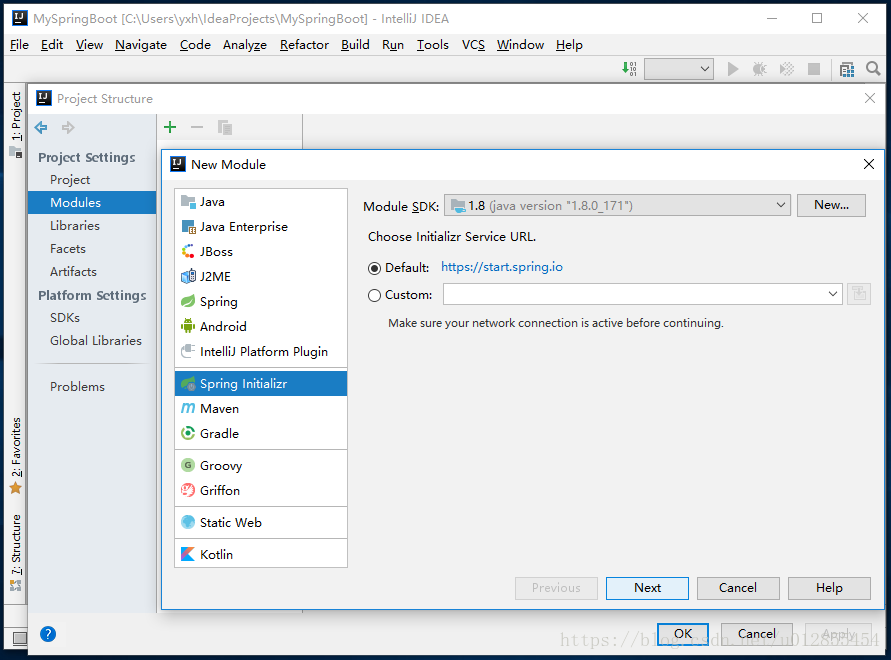Click the Run with Coverage icon
This screenshot has height=660, width=891.
coord(787,69)
